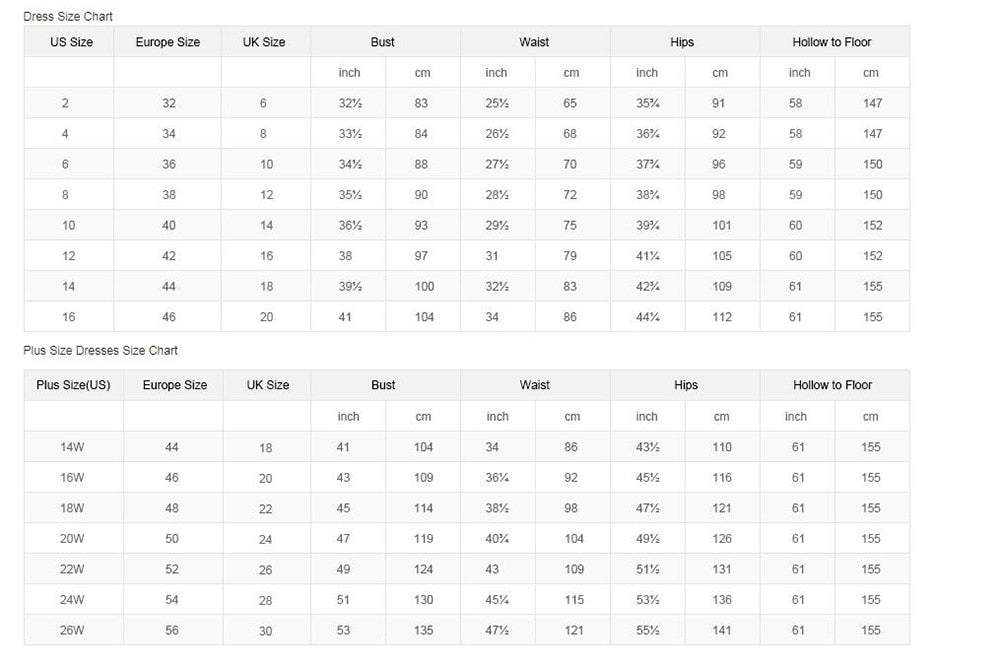The image size is (1000, 668).
Task: Click UK size 10 cell
Action: pyautogui.click(x=266, y=165)
